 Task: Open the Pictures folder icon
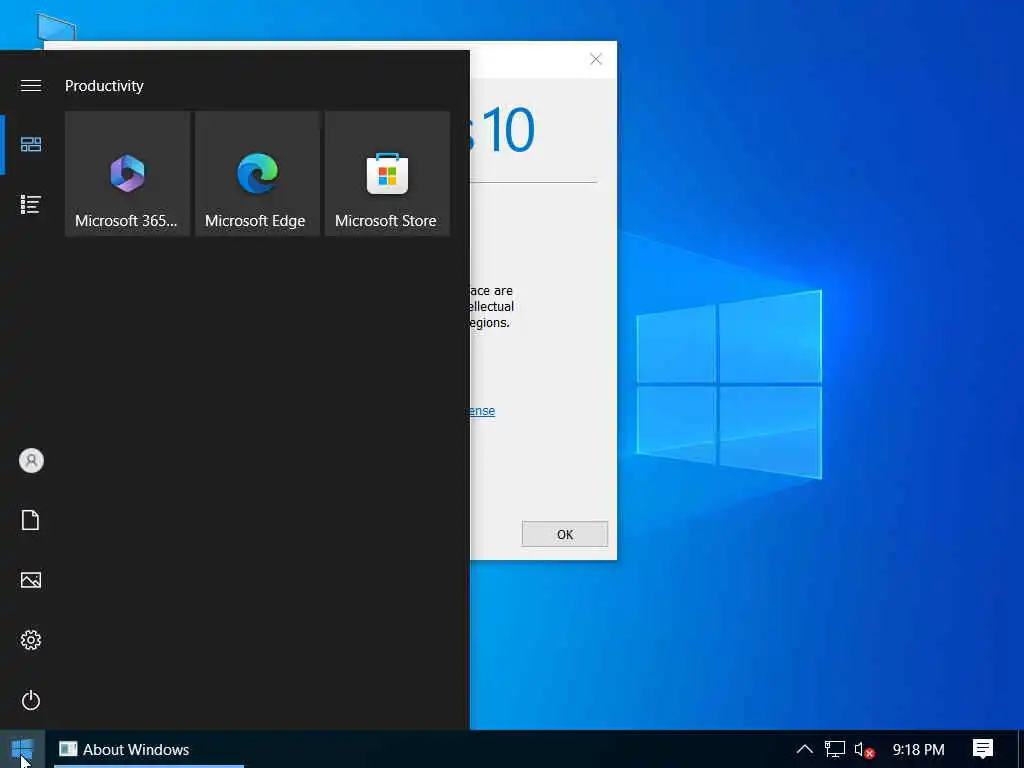31,580
